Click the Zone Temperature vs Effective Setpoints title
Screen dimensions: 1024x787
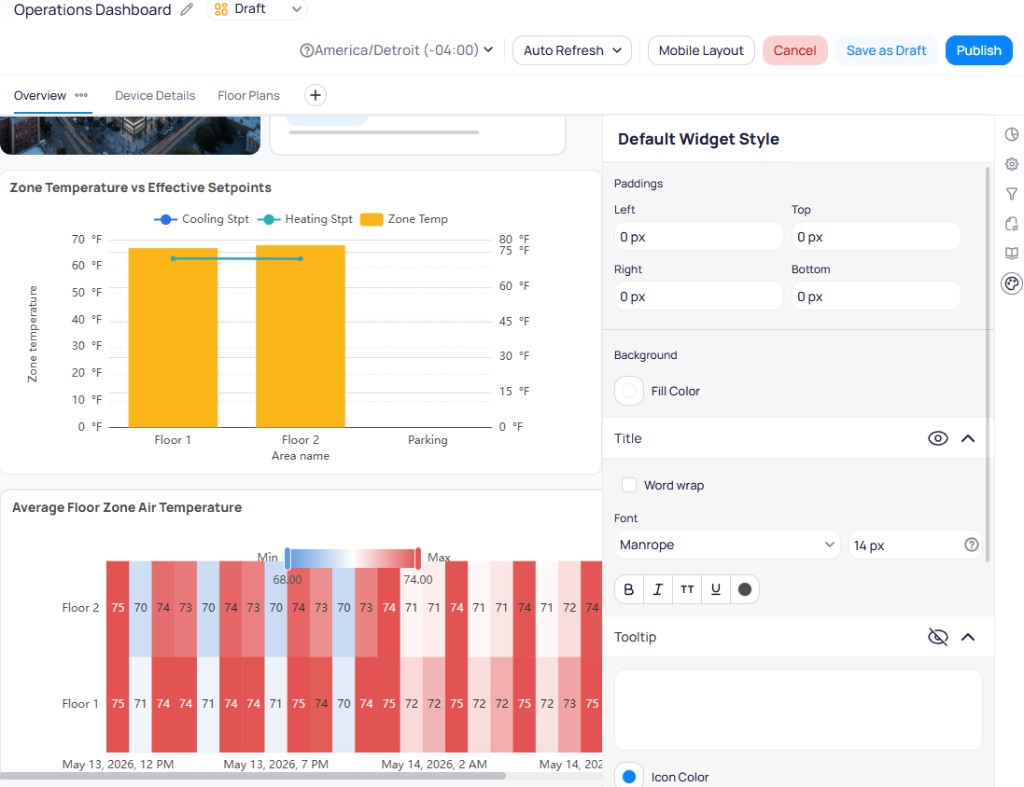(140, 187)
